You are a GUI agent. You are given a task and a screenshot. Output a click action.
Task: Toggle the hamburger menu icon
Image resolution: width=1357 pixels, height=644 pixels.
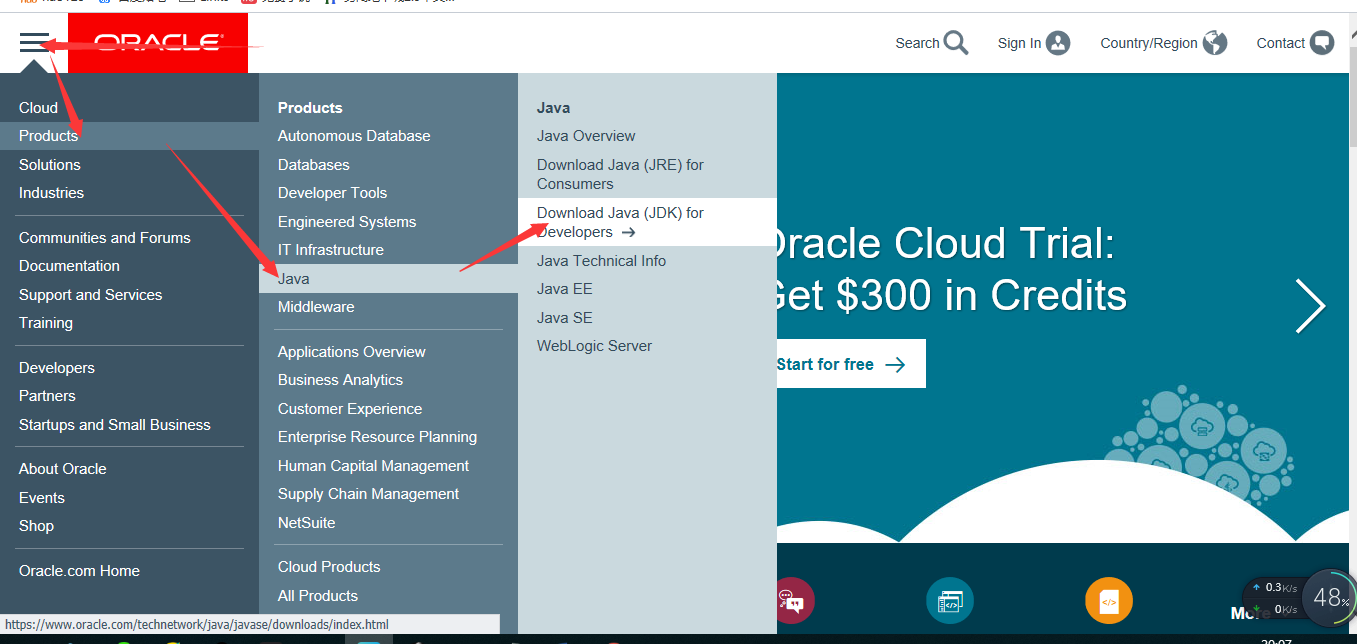pos(34,42)
